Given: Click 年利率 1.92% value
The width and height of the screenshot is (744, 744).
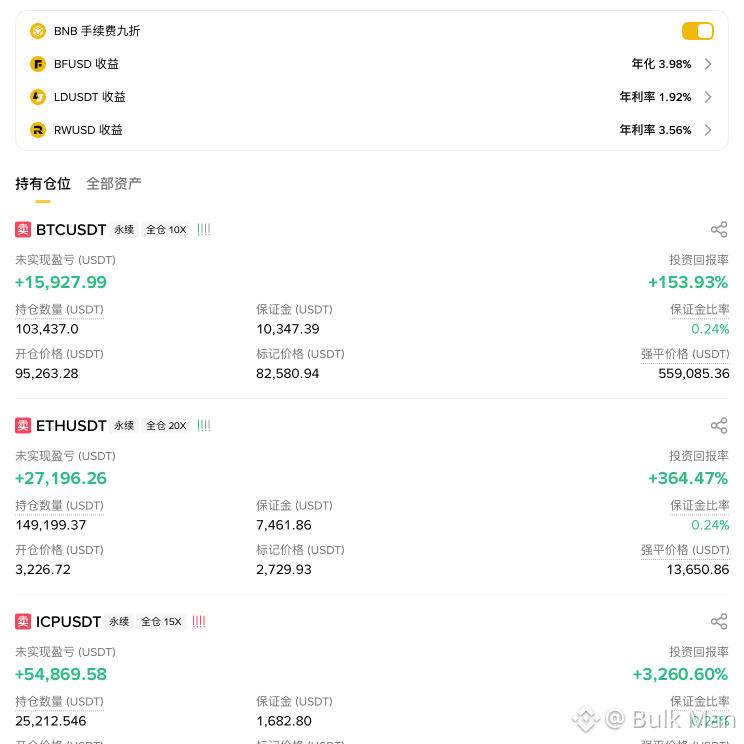Looking at the screenshot, I should point(655,97).
